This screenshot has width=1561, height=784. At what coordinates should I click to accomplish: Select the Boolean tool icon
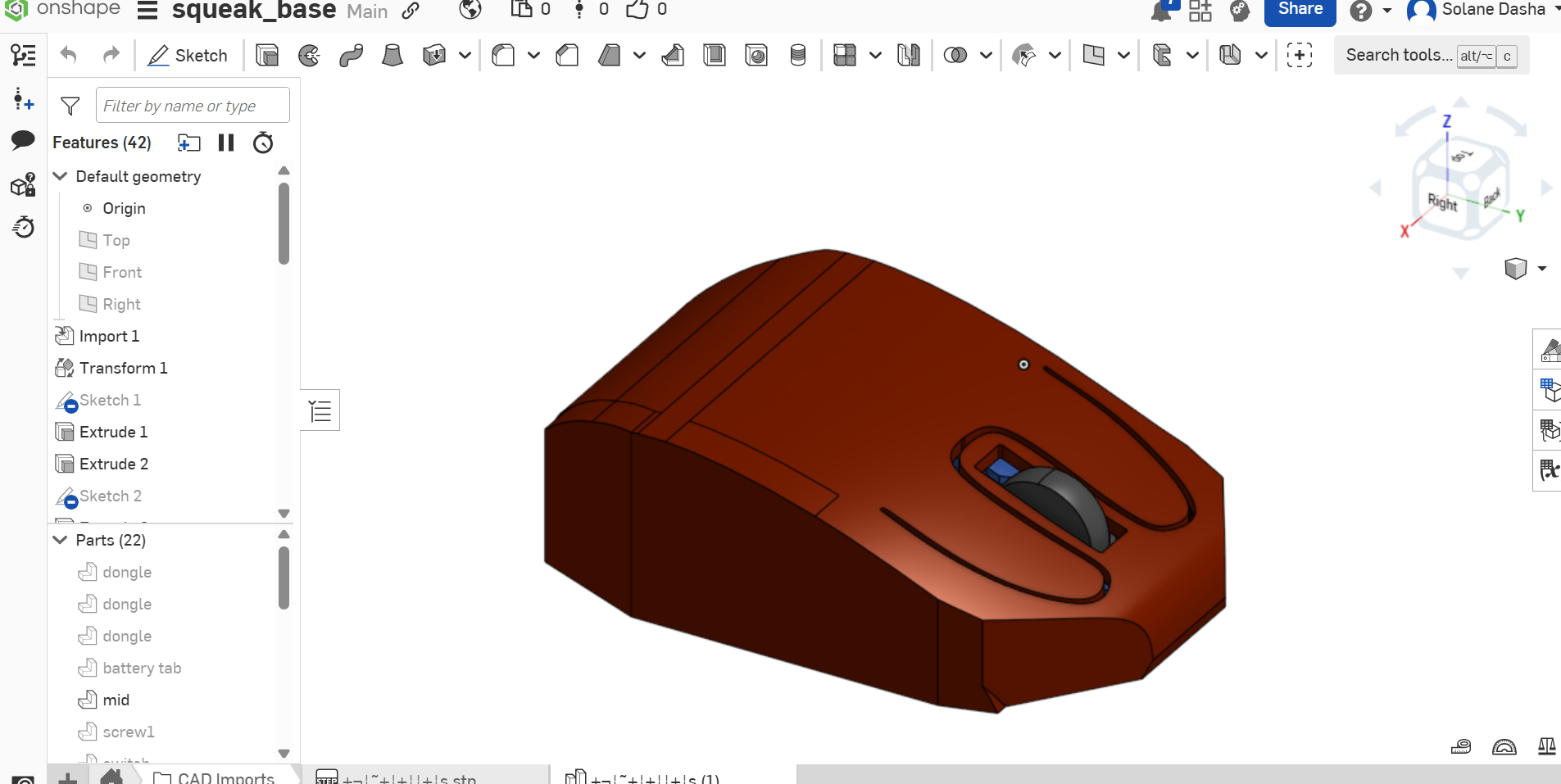pos(955,55)
